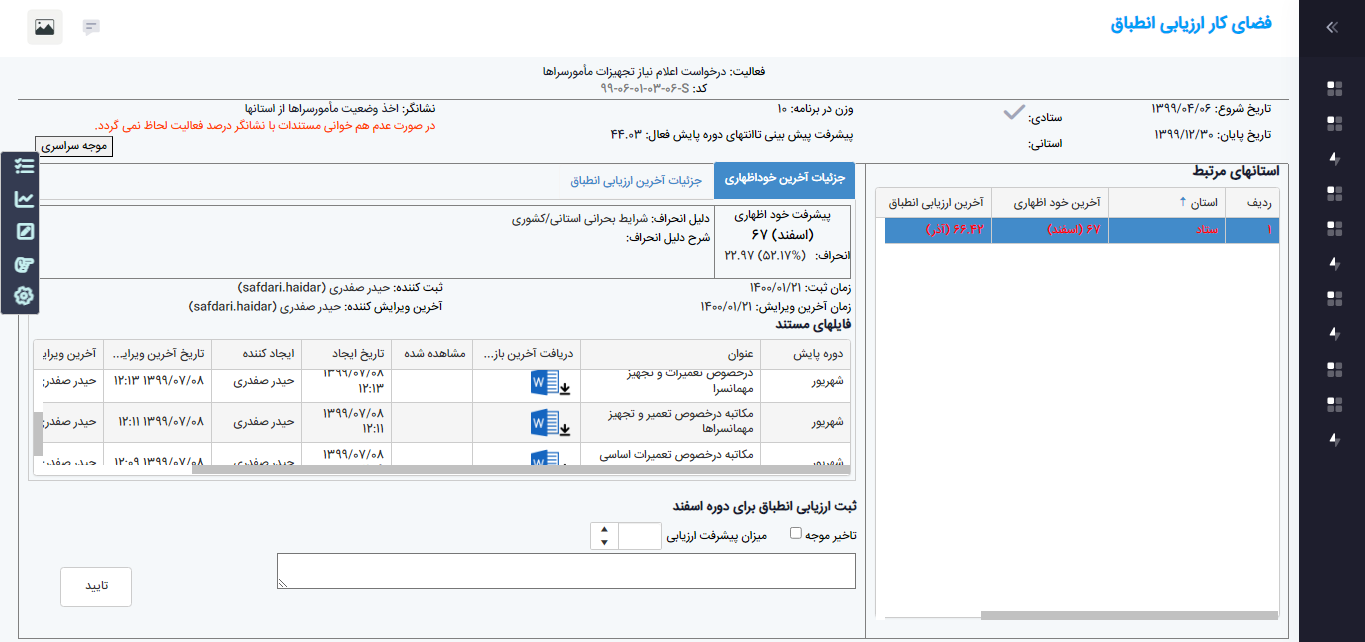Expand the dark sidebar with double chevron
Viewport: 1365px width, 642px height.
pyautogui.click(x=1331, y=28)
